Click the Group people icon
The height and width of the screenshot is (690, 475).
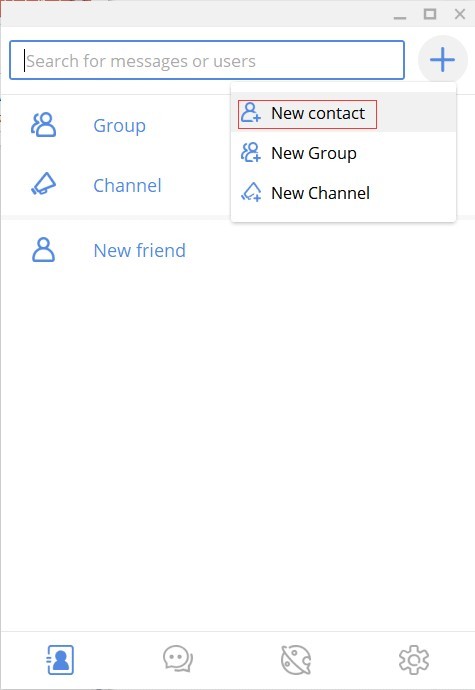coord(44,125)
